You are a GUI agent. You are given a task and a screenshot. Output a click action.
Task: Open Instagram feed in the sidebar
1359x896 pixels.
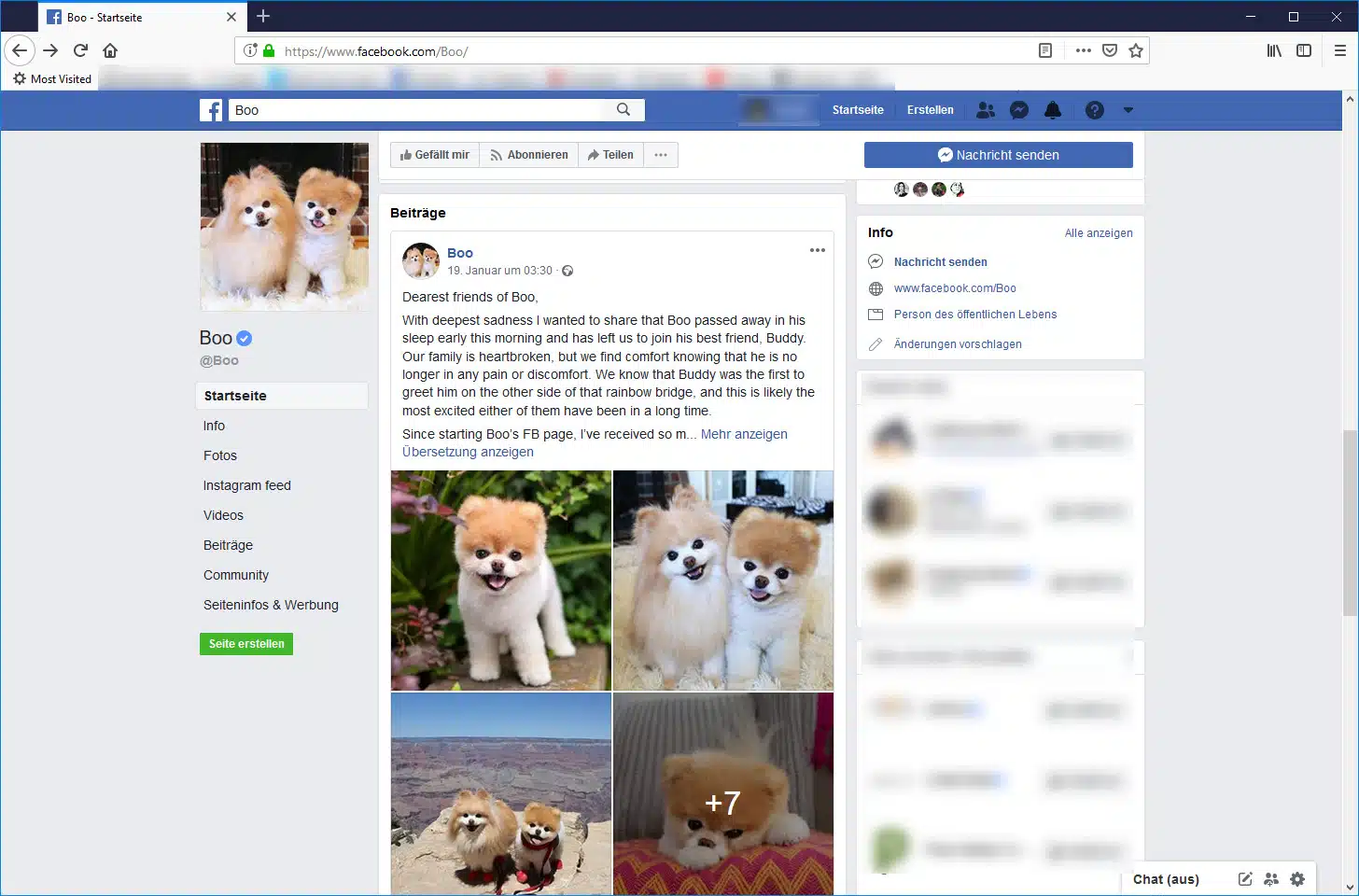(247, 485)
